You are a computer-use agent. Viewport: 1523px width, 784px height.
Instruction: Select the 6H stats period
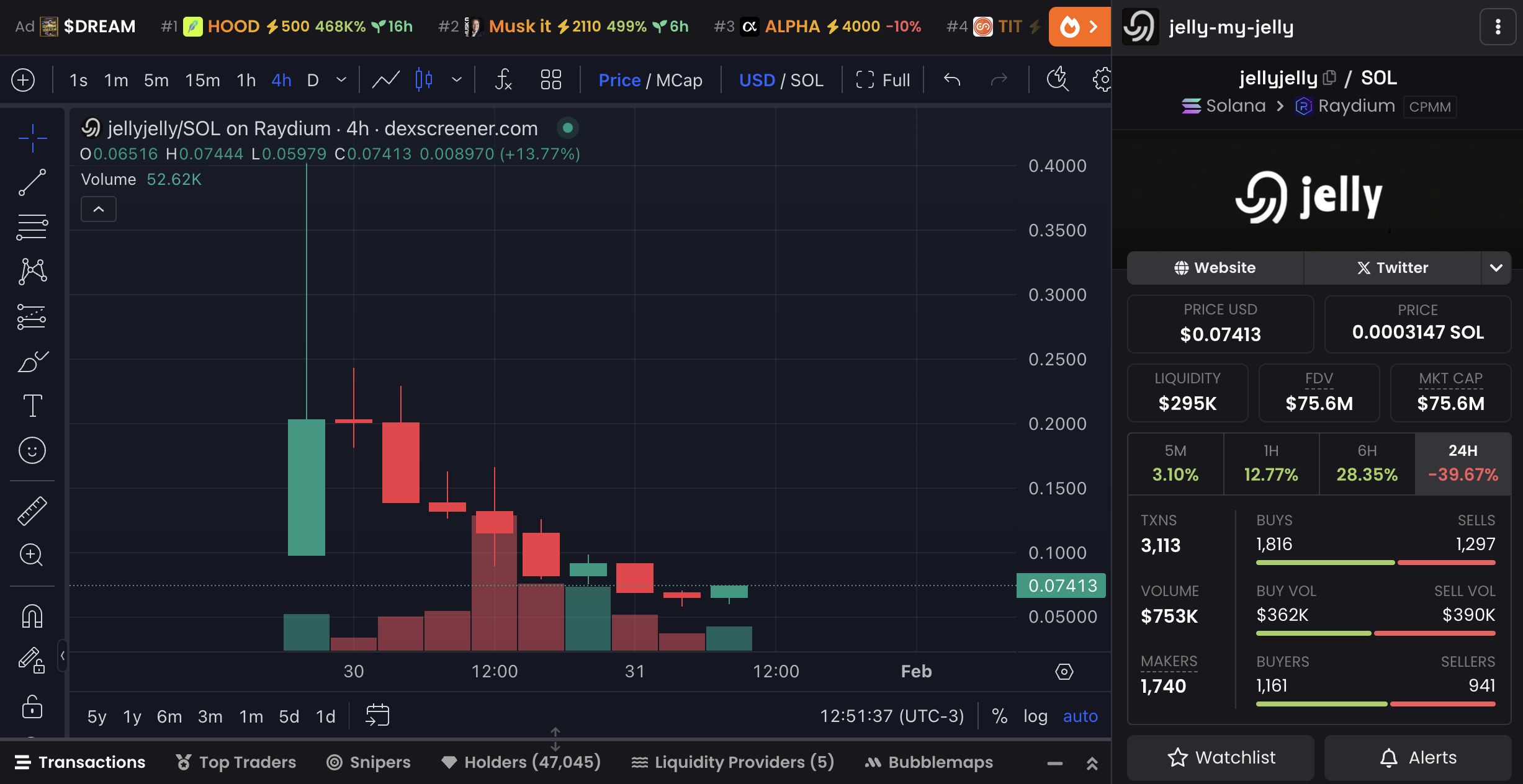click(x=1367, y=464)
